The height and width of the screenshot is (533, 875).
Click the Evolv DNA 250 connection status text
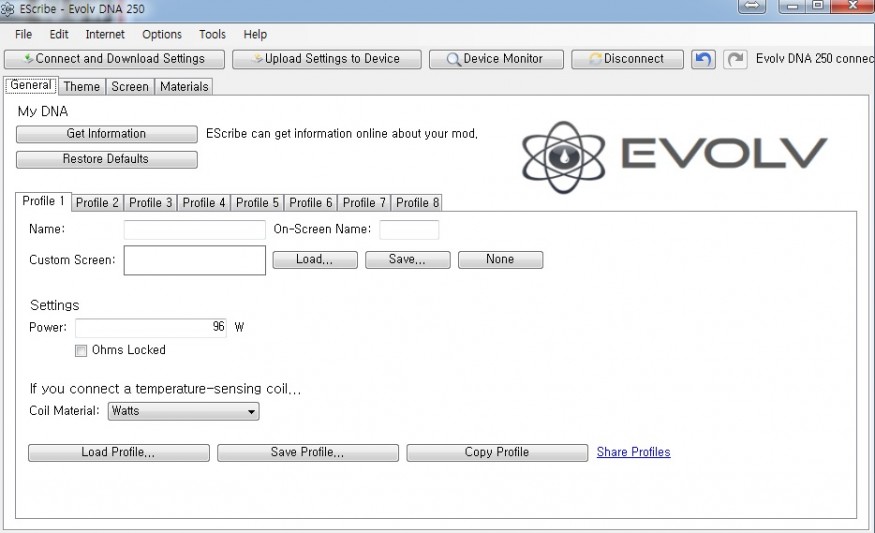point(815,59)
